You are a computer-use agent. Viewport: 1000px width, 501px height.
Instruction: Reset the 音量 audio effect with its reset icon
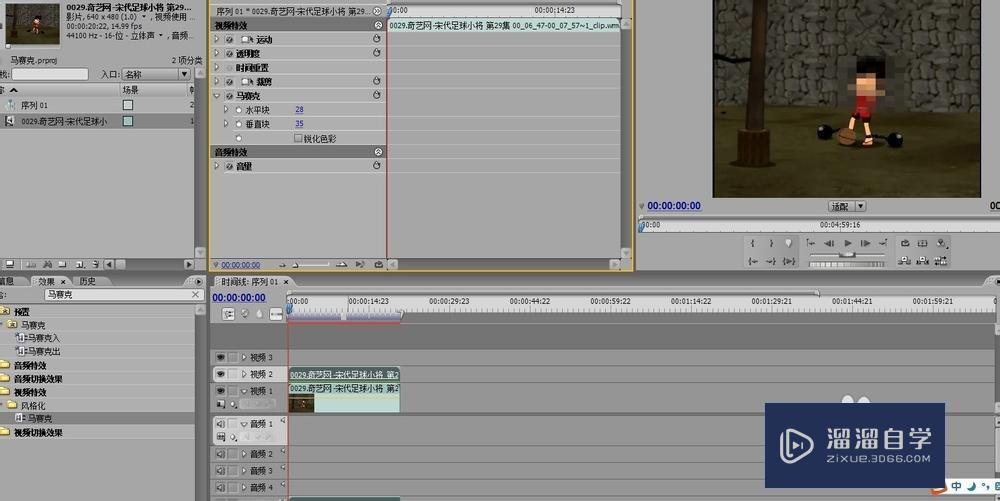tap(376, 166)
